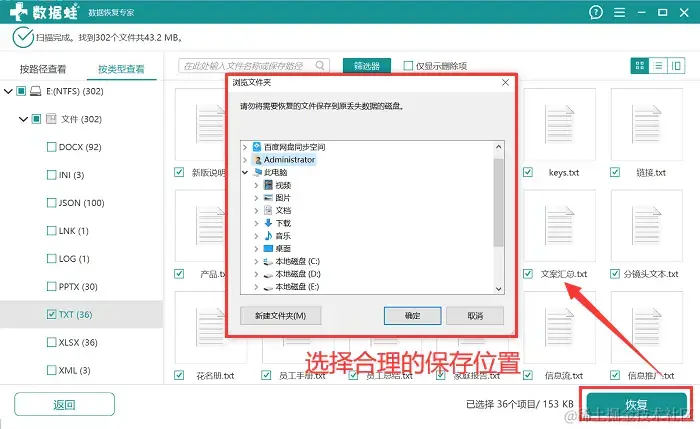Close the browse folder dialog
Viewport: 700px width, 429px height.
point(505,83)
